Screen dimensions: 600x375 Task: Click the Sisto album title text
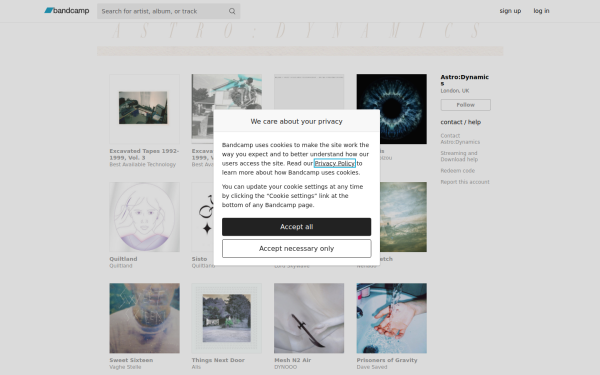[199, 259]
